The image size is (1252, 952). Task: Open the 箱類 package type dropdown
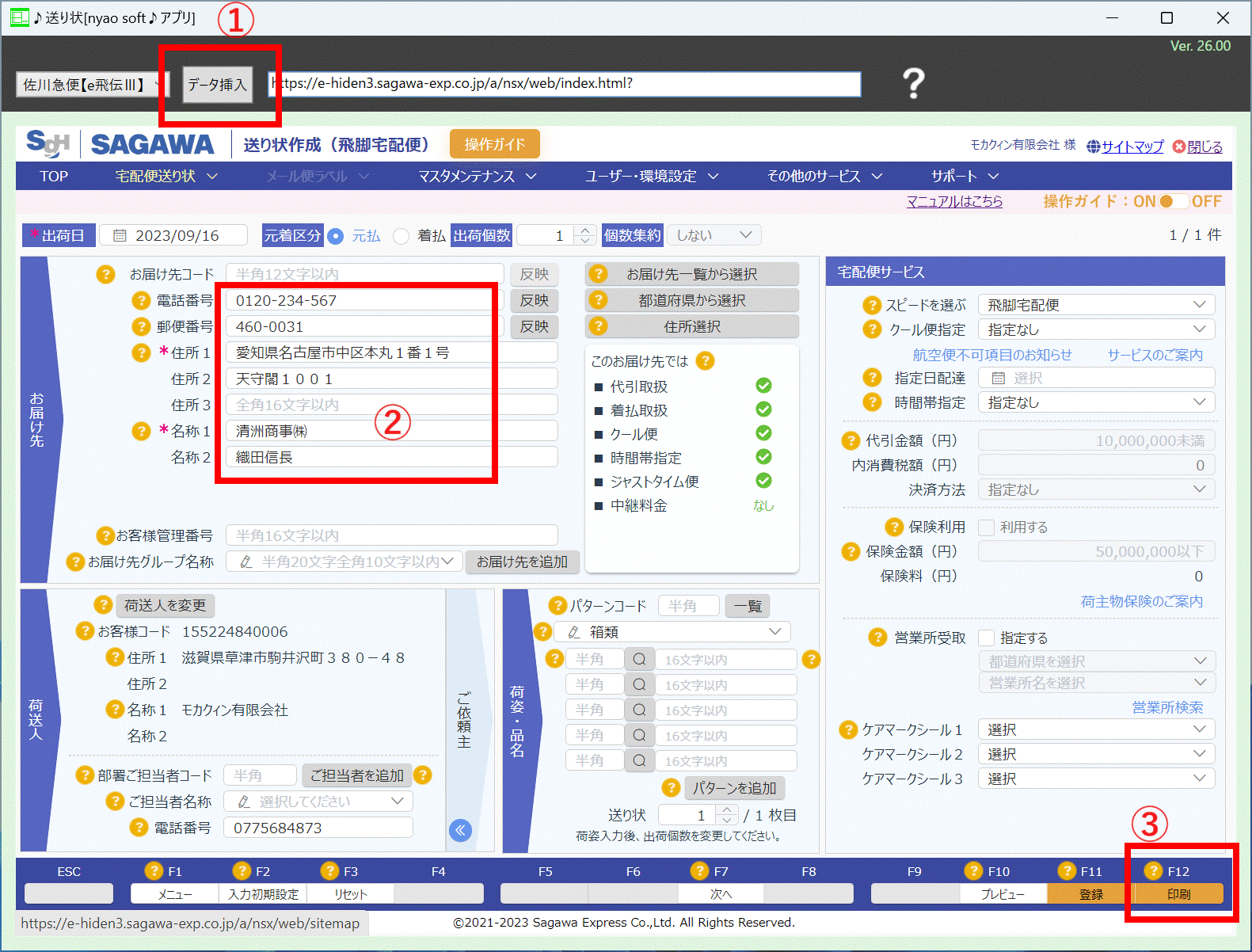[672, 632]
